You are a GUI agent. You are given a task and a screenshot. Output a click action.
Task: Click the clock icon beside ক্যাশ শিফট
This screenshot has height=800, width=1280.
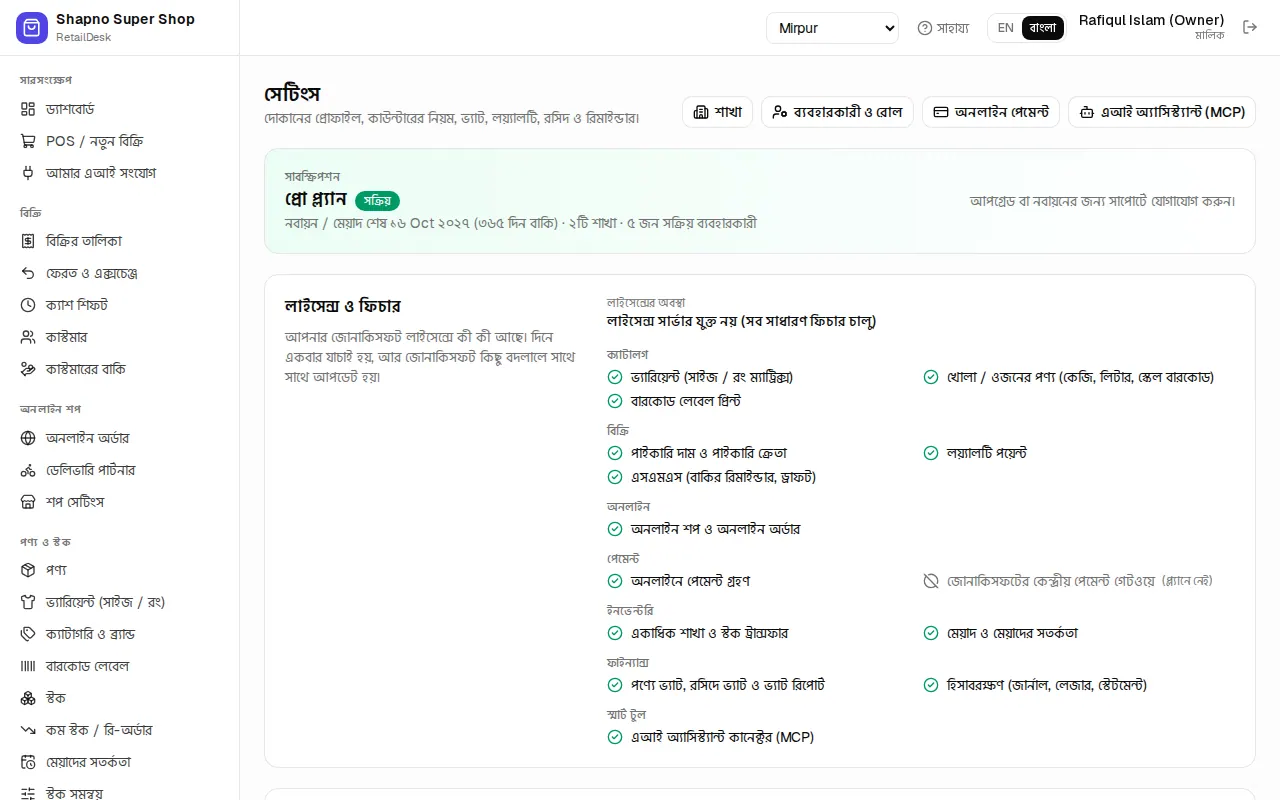tap(28, 305)
